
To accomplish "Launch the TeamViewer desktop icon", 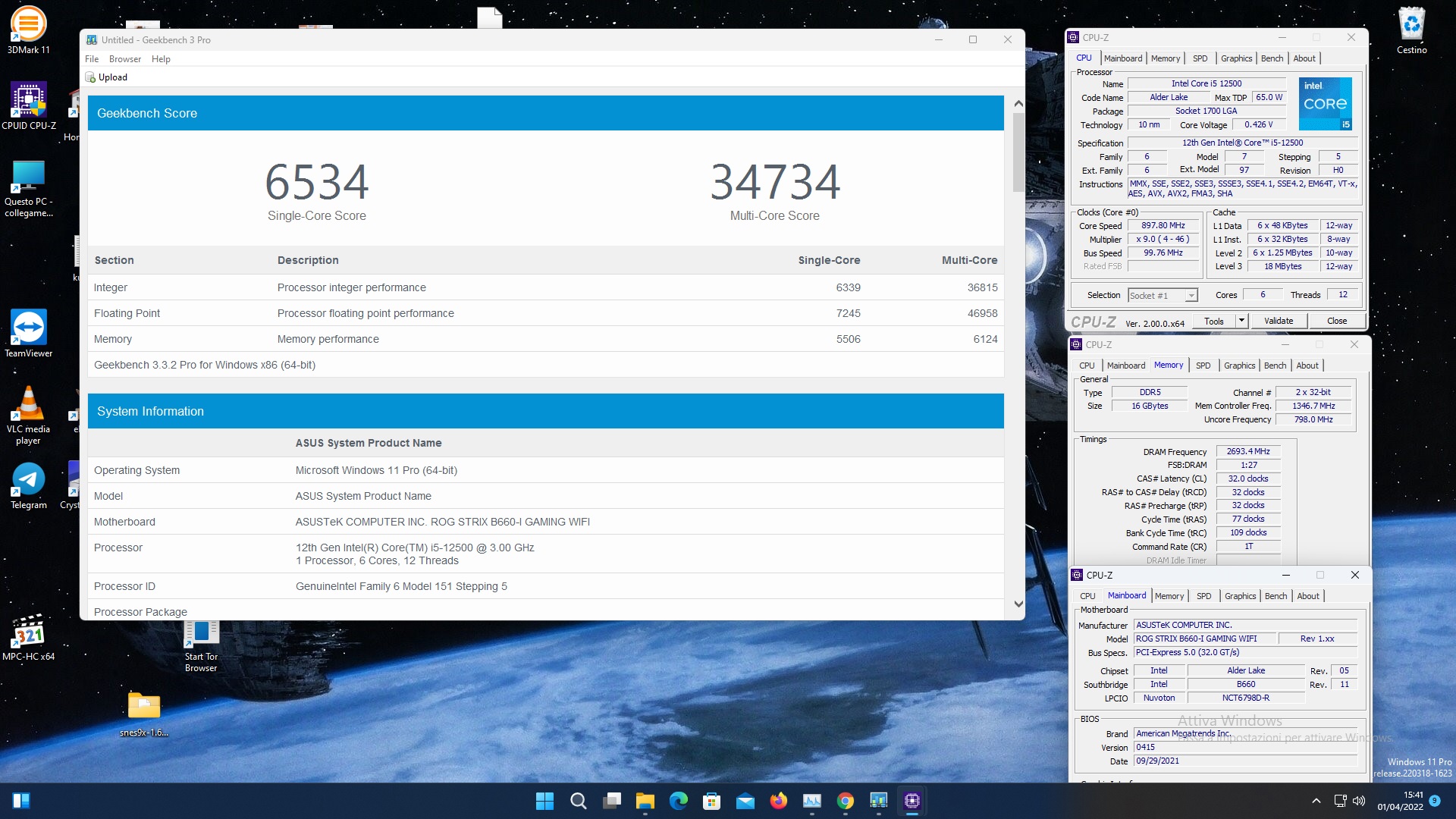I will [28, 334].
